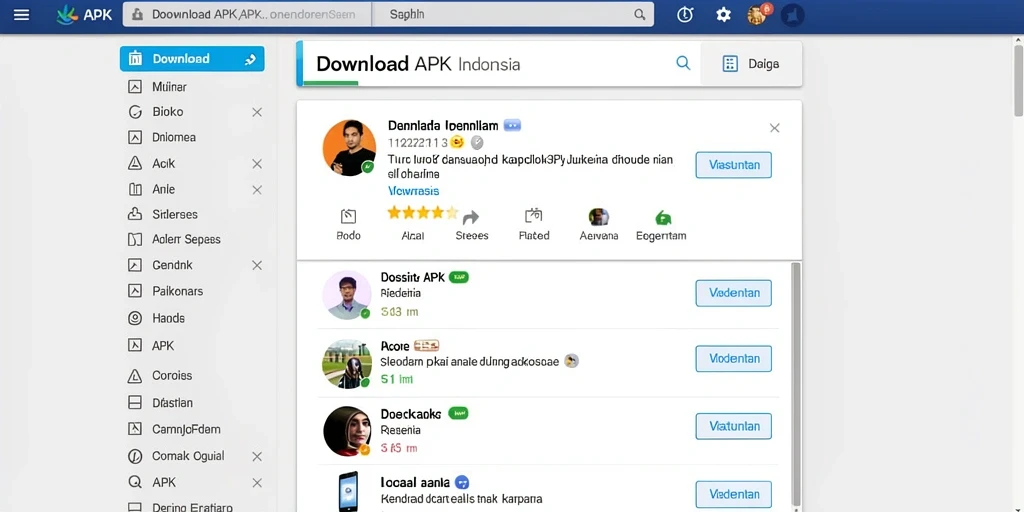Remove Acik with its X button
1024x512 pixels.
[257, 164]
